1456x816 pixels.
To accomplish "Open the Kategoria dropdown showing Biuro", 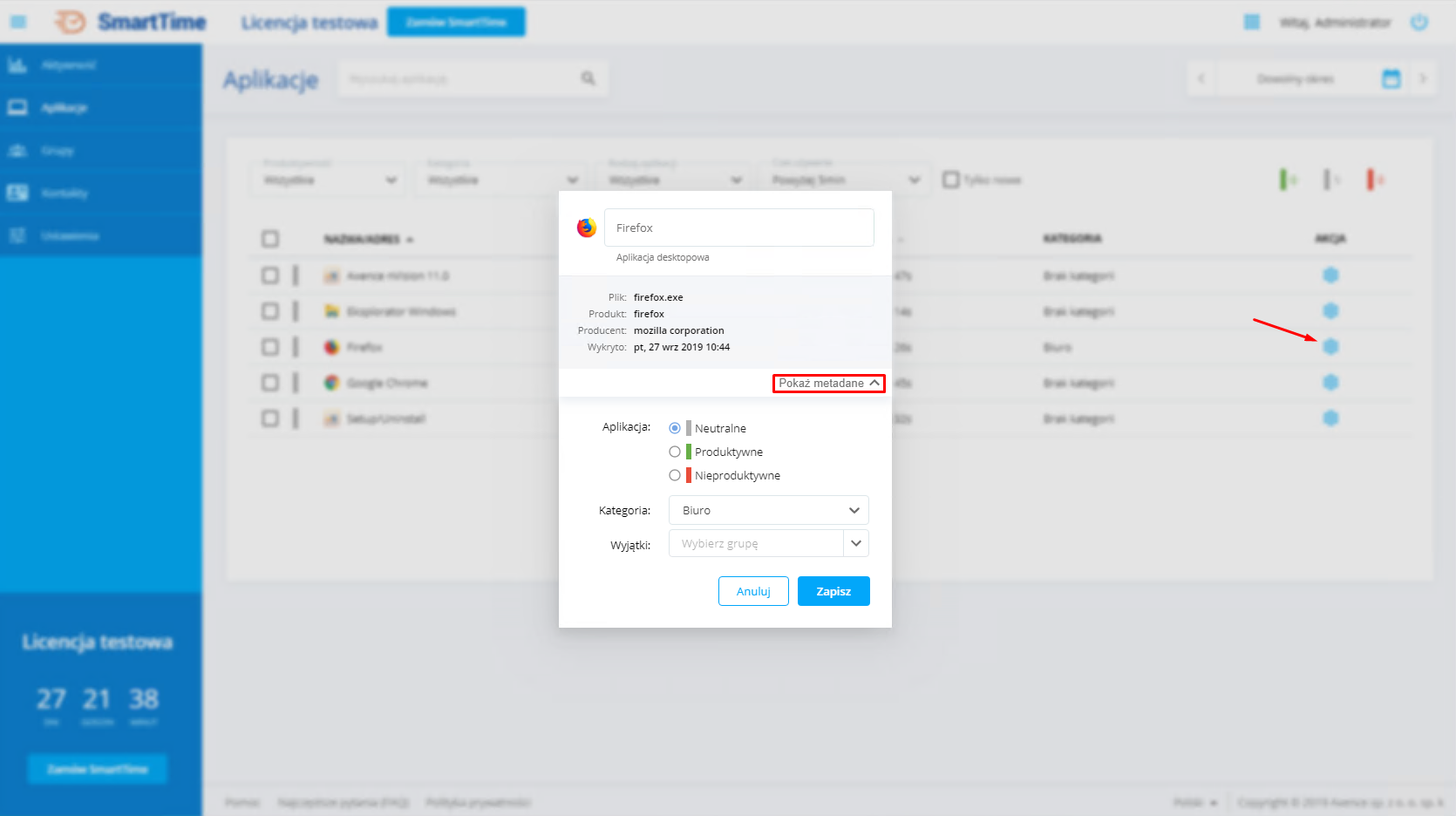I will click(768, 510).
